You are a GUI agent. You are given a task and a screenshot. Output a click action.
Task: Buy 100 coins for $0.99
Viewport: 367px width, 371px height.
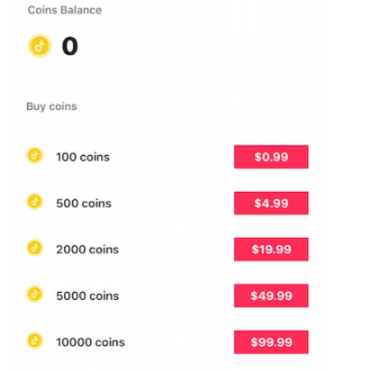[x=271, y=157]
